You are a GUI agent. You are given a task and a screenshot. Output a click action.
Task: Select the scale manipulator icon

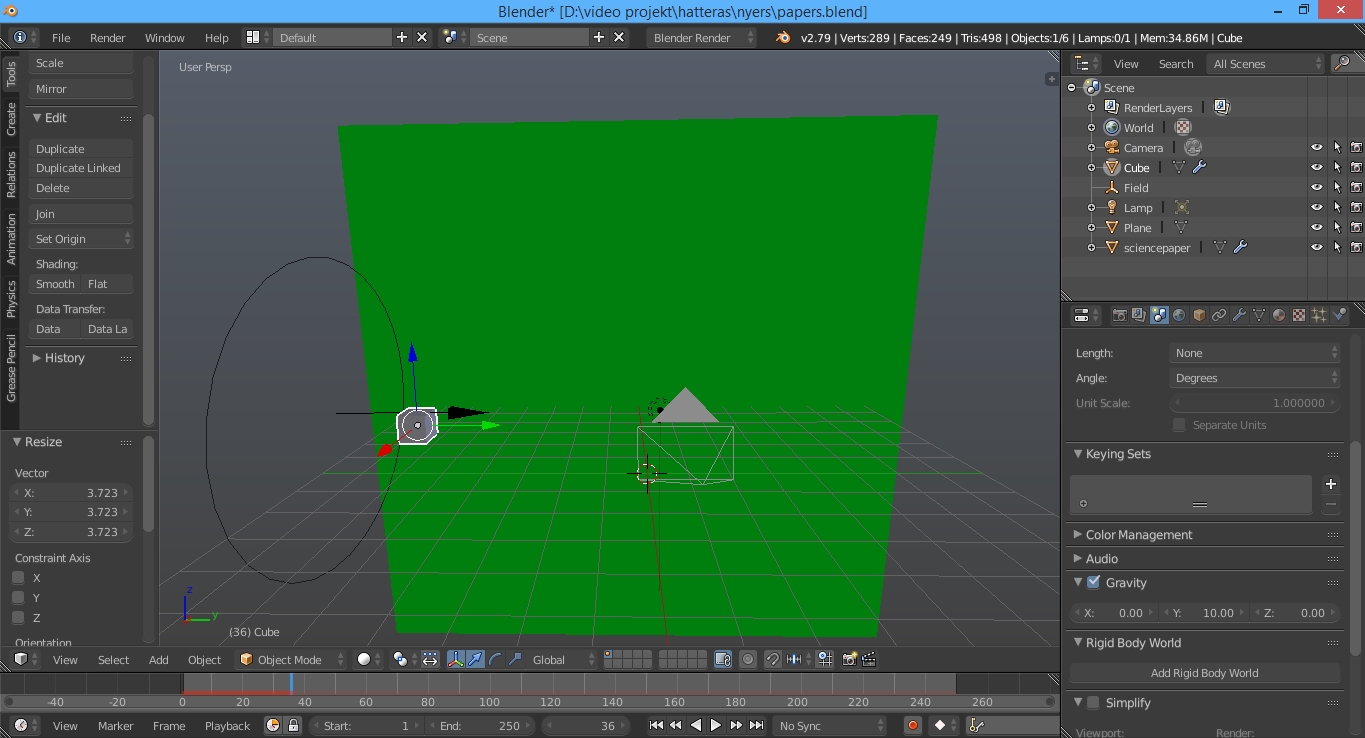[x=515, y=659]
